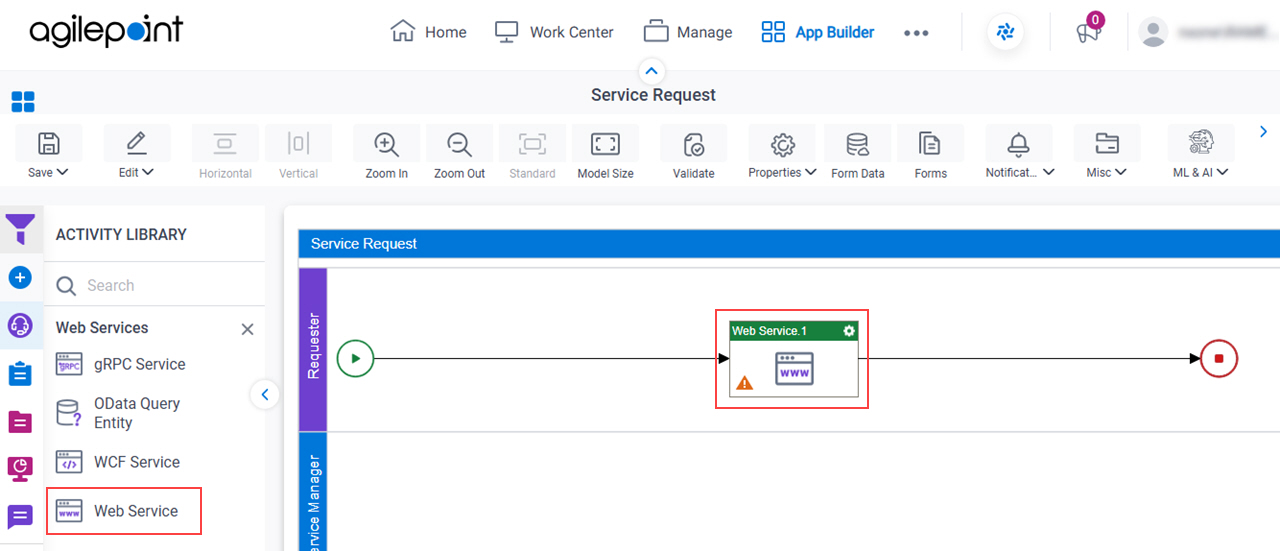Align Vertical toolbar button
The image size is (1280, 551).
click(x=298, y=152)
